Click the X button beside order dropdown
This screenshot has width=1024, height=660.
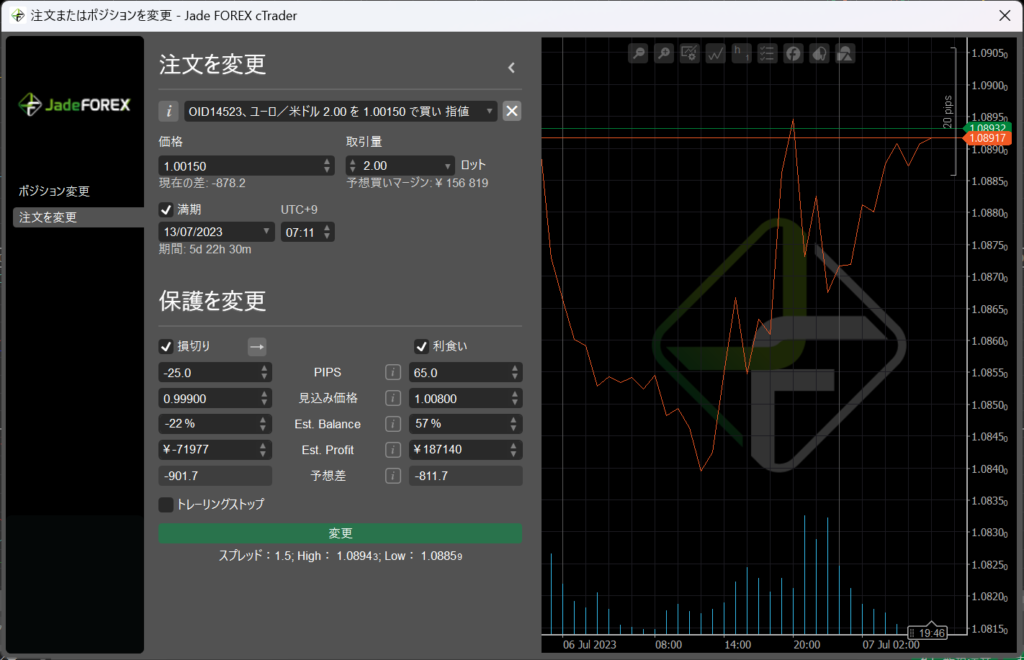(512, 111)
